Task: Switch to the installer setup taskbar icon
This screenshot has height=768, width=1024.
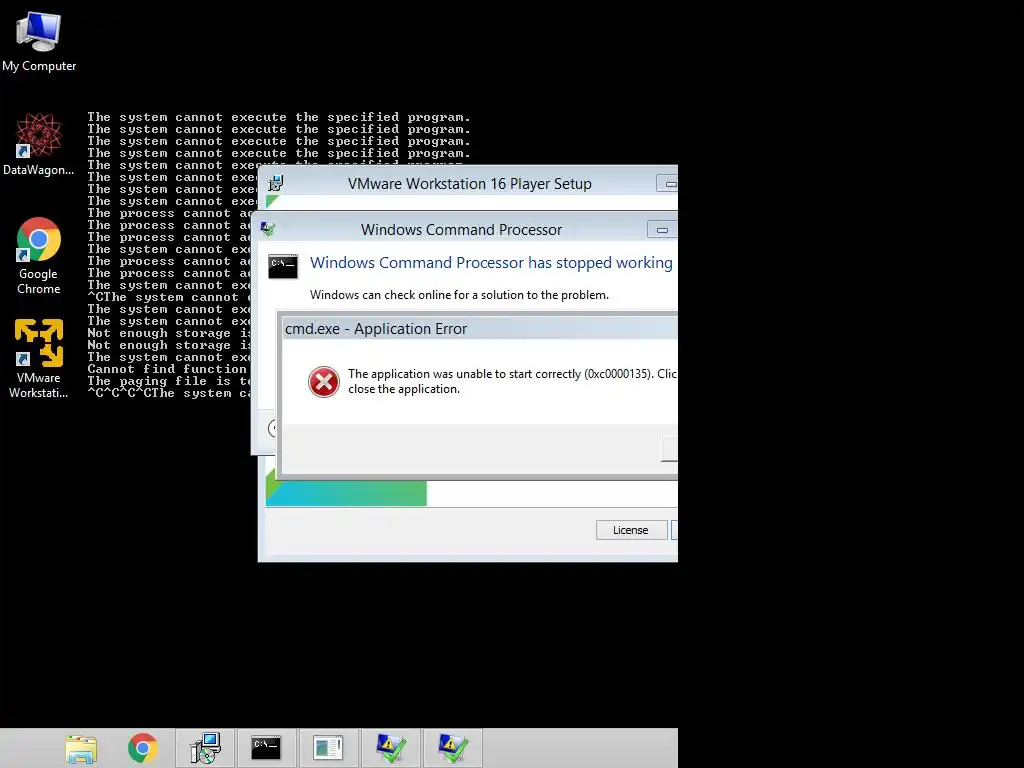Action: 205,748
